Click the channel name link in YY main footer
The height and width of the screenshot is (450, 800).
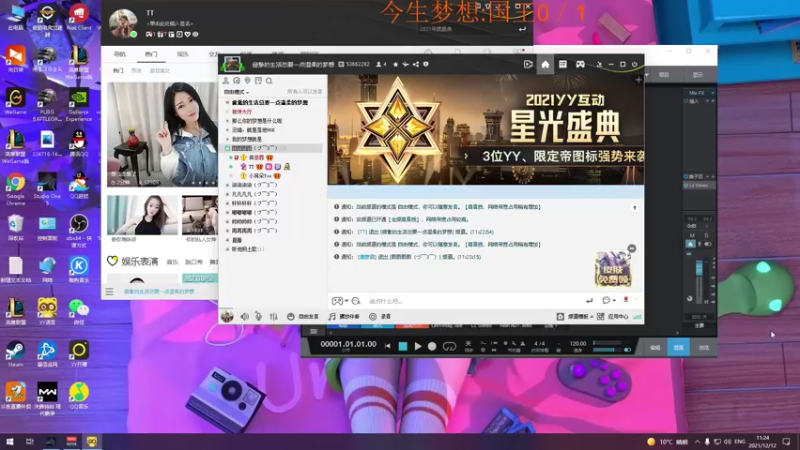click(159, 292)
